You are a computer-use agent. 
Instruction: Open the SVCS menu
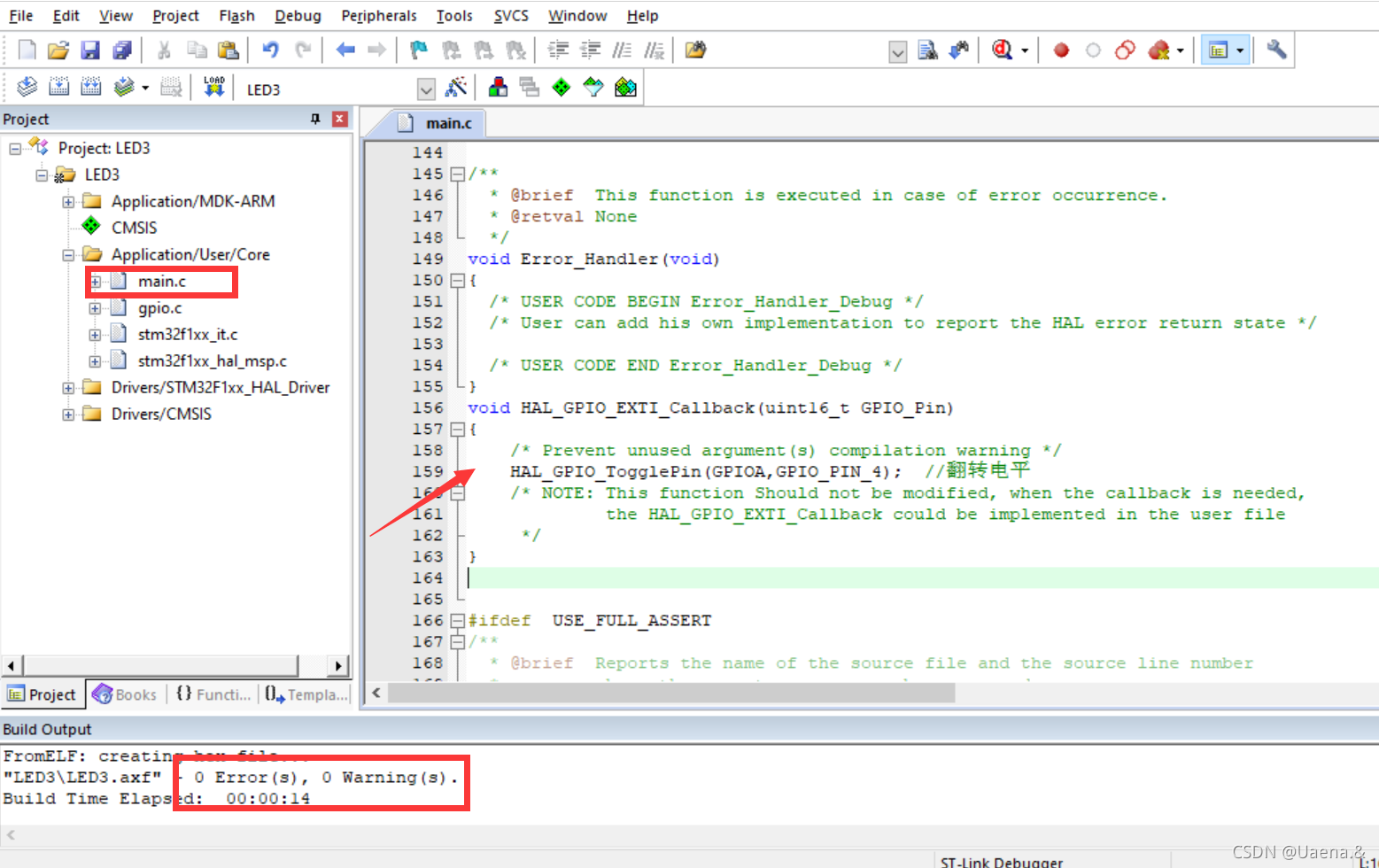coord(511,16)
